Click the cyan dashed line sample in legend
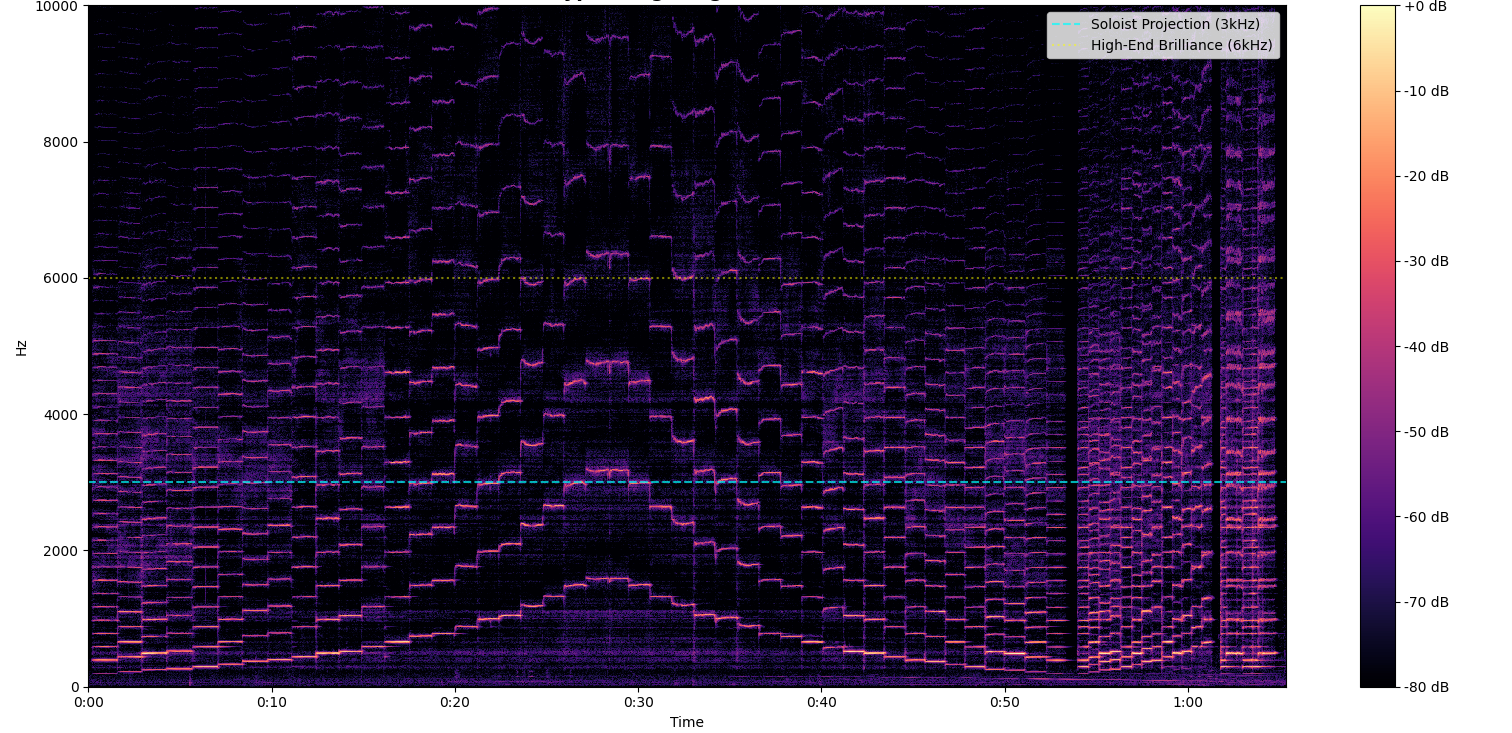Viewport: 1512px width, 733px height. point(1068,25)
